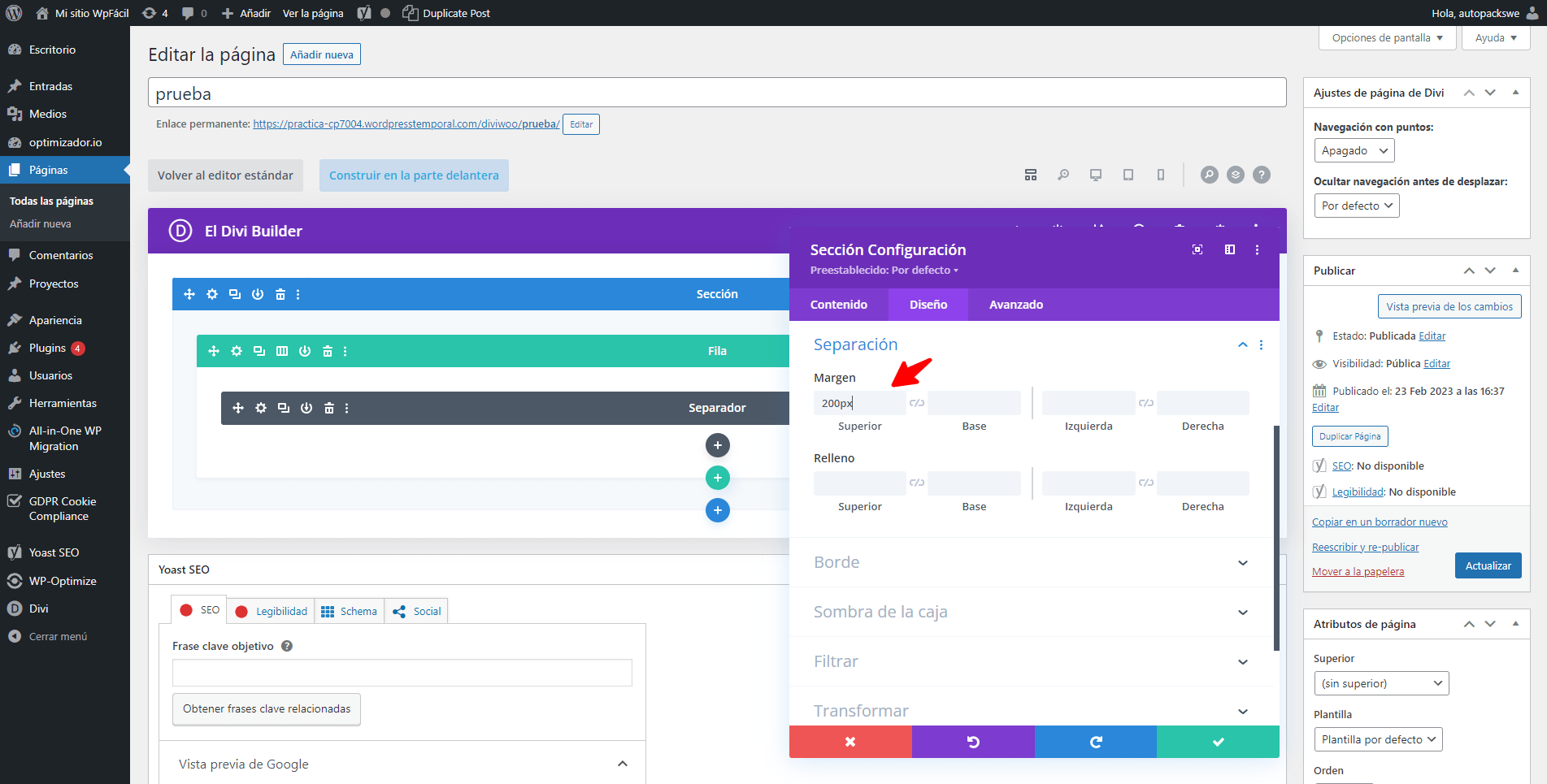Open Legibilidad tab in Yoast
This screenshot has width=1547, height=784.
coord(272,611)
